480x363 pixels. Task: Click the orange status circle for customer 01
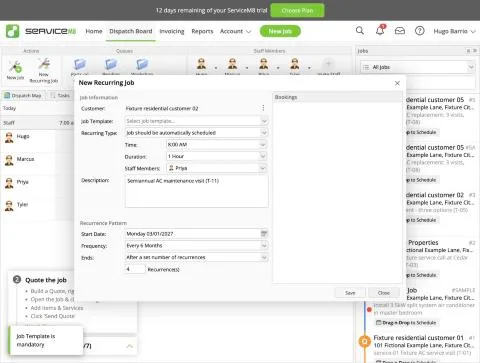365,341
